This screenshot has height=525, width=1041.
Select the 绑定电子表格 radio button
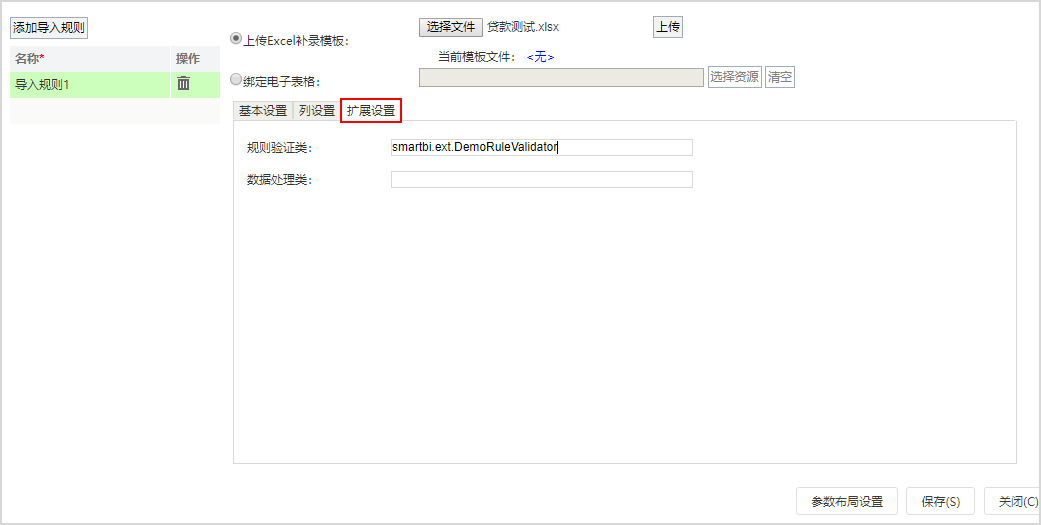[x=236, y=79]
